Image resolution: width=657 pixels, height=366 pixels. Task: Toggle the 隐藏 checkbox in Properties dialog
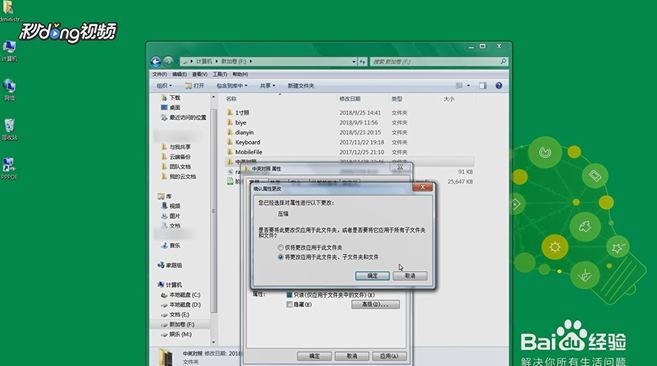click(x=289, y=305)
